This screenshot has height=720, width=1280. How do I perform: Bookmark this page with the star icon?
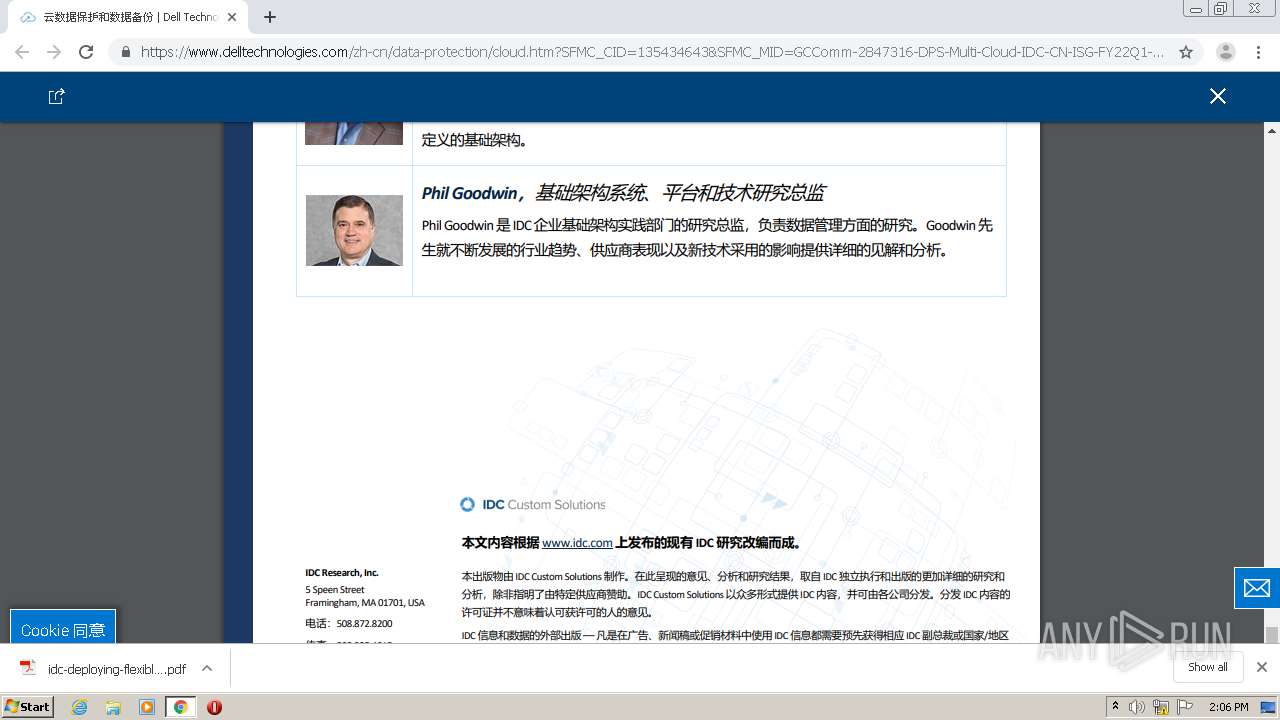pos(1186,52)
